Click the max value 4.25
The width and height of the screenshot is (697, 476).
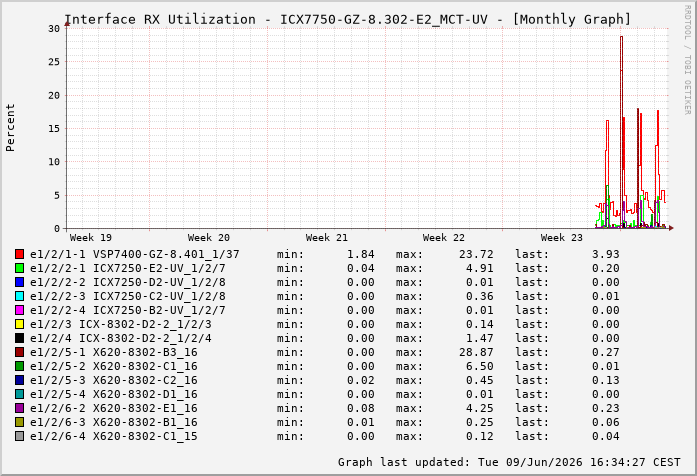click(480, 408)
